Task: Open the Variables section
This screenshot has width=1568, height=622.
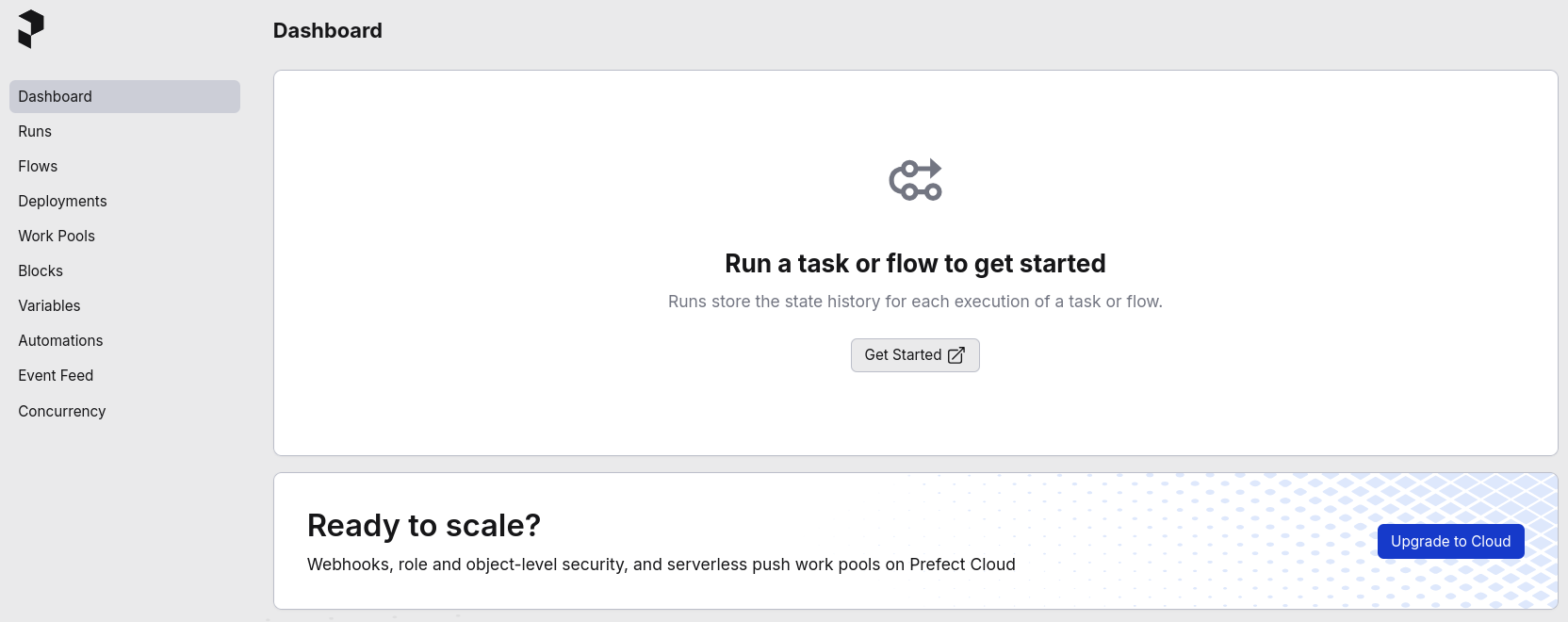Action: point(124,305)
